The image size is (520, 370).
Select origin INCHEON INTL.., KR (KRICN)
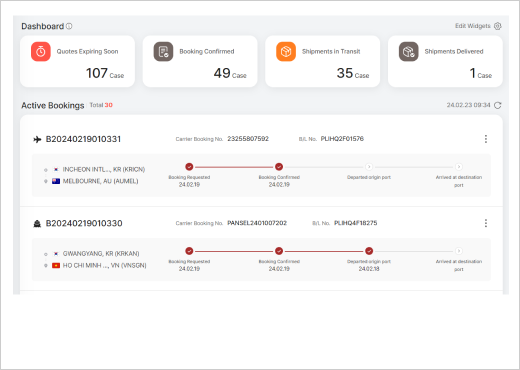[x=104, y=169]
